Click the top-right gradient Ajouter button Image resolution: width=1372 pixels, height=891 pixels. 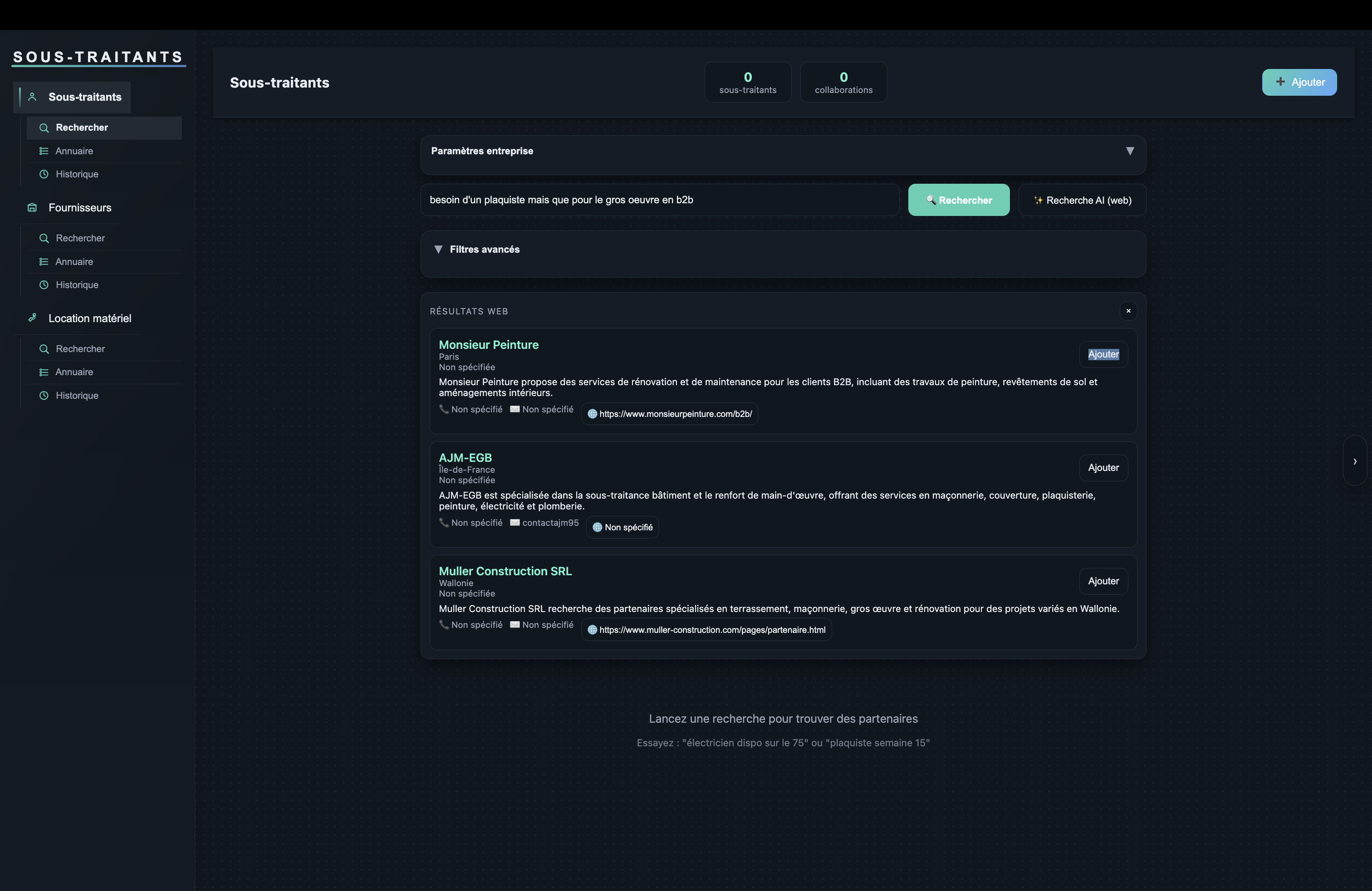tap(1299, 82)
